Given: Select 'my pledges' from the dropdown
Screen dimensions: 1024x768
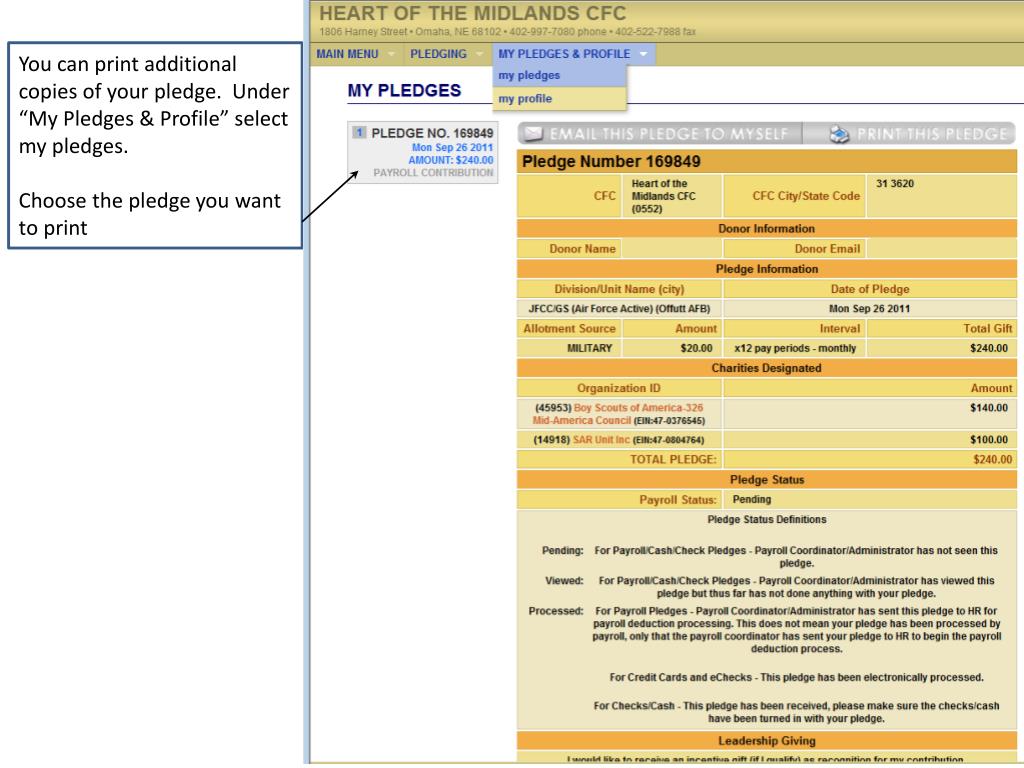Looking at the screenshot, I should [x=560, y=75].
